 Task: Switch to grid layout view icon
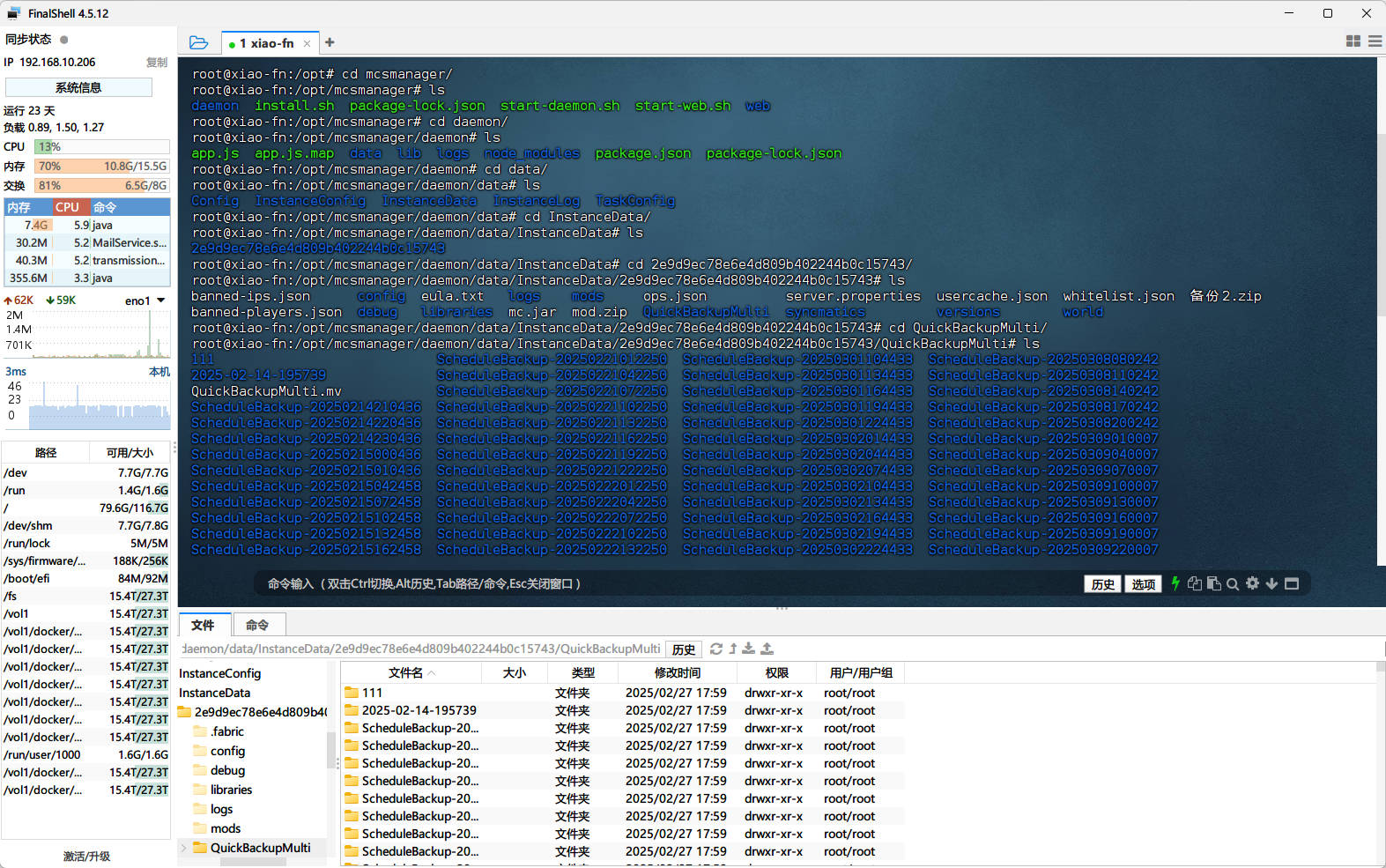(1353, 41)
